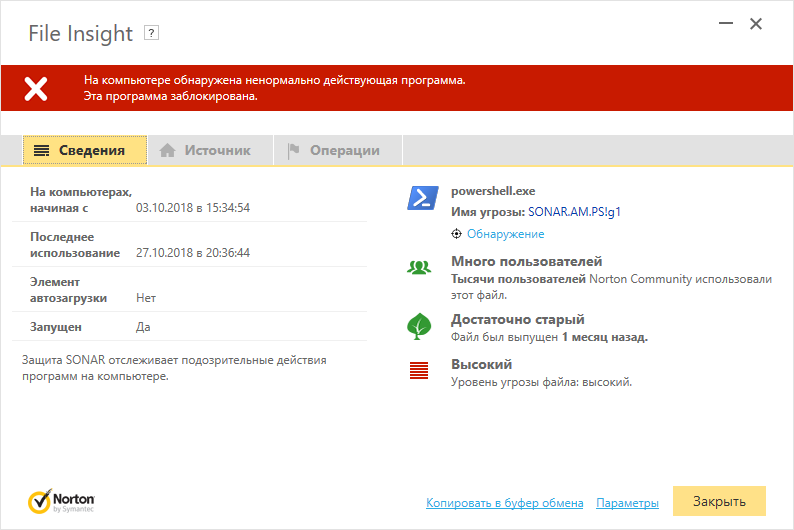This screenshot has height=530, width=794.
Task: Click the house icon on Источник tab
Action: 168,150
